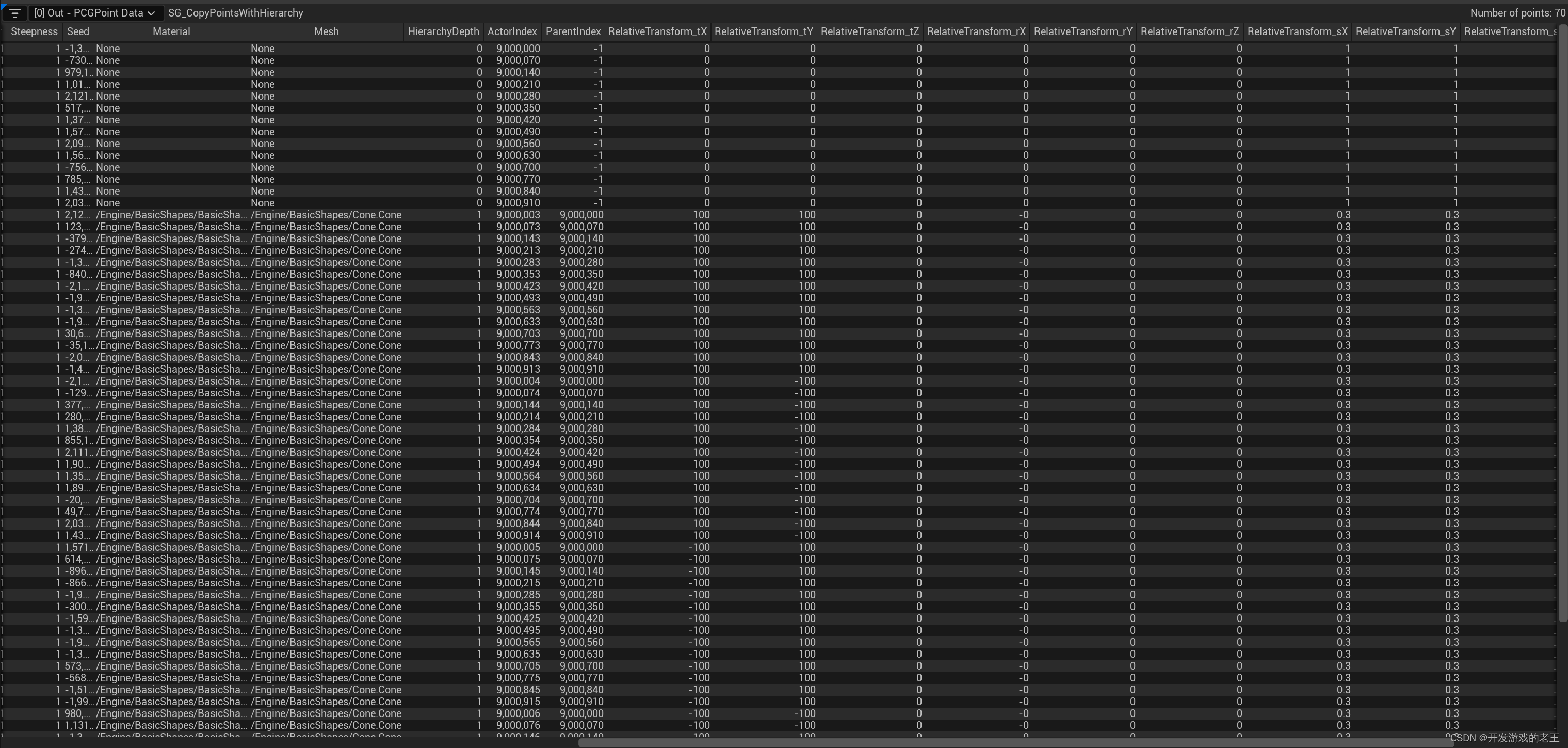
Task: Click the RelativeTransform_rY column header
Action: 1083,31
